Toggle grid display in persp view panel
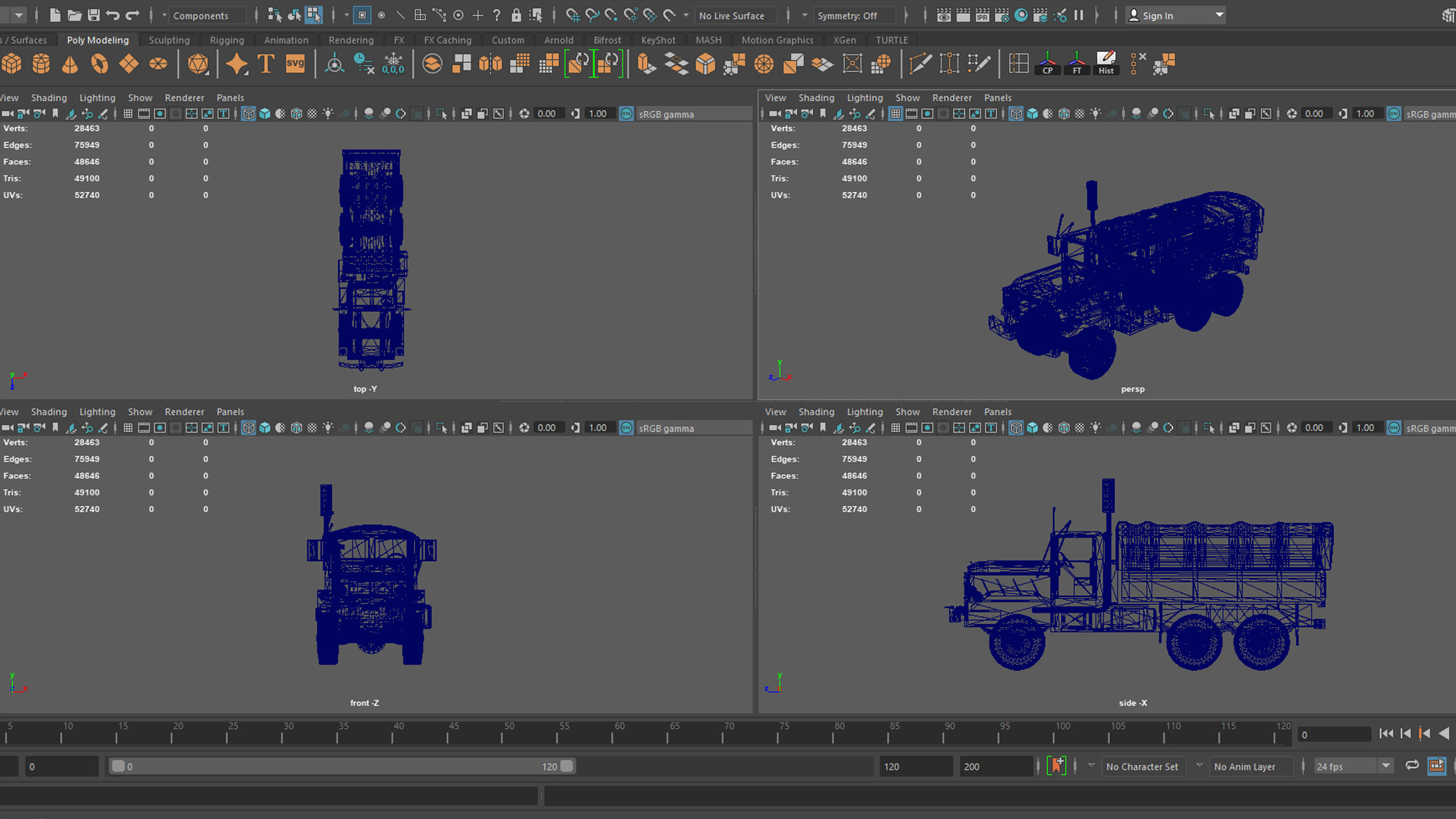Image resolution: width=1456 pixels, height=819 pixels. pos(895,114)
